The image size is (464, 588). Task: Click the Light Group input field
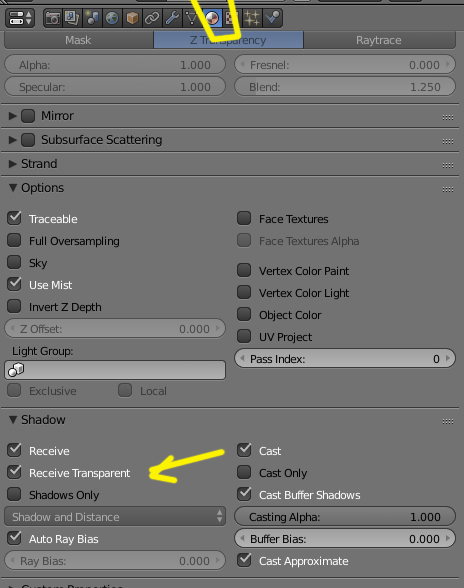(115, 370)
